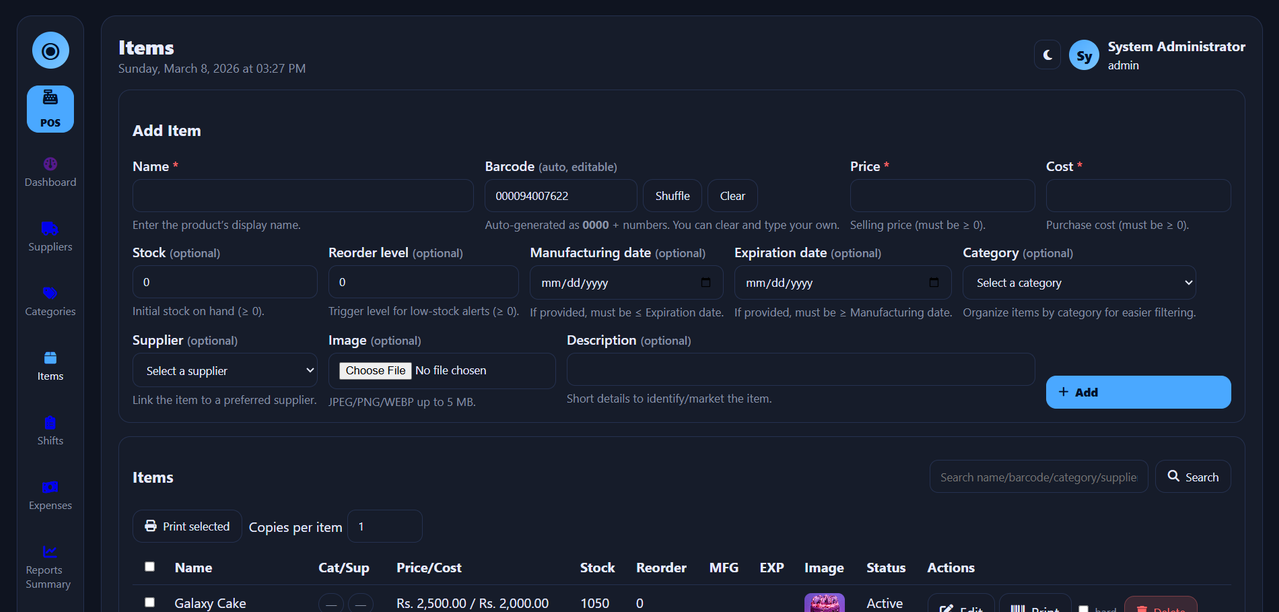Viewport: 1279px width, 612px height.
Task: Expand the Category dropdown
Action: coord(1079,283)
